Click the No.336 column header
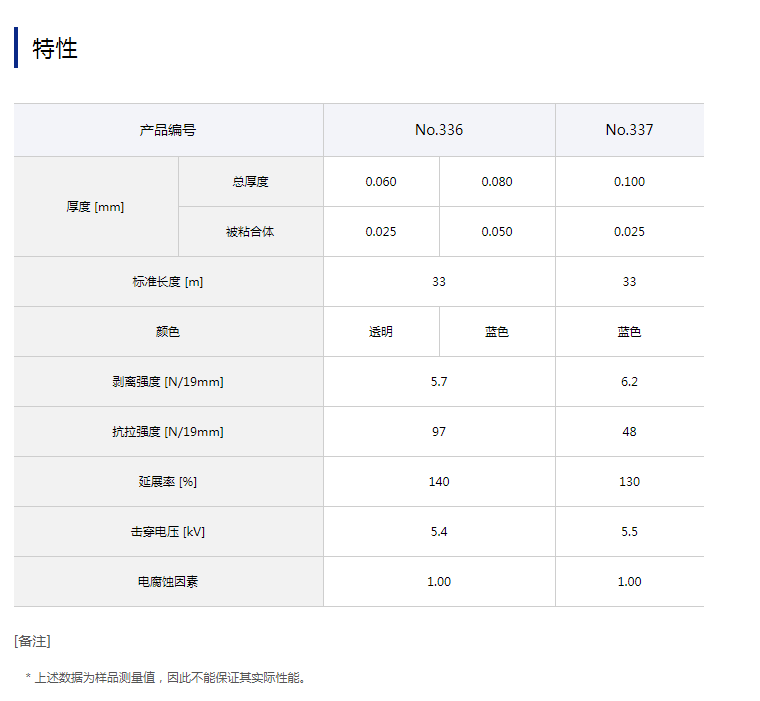 [439, 130]
